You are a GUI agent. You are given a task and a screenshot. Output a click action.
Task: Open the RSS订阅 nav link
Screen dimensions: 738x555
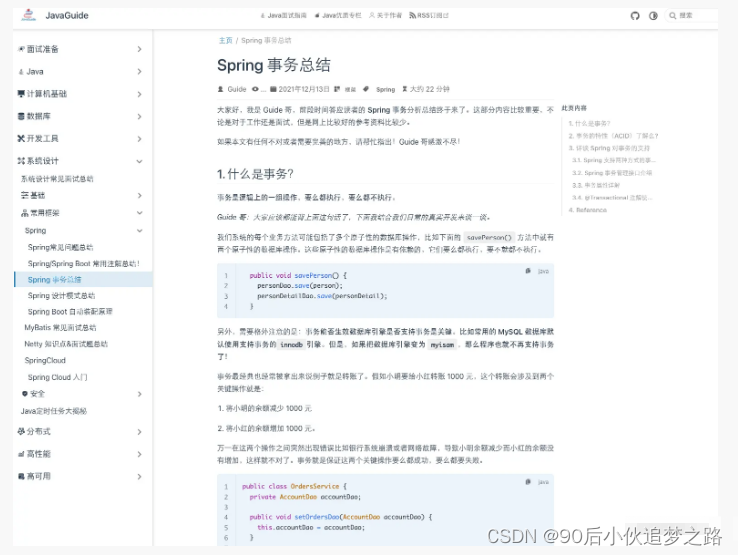[429, 16]
